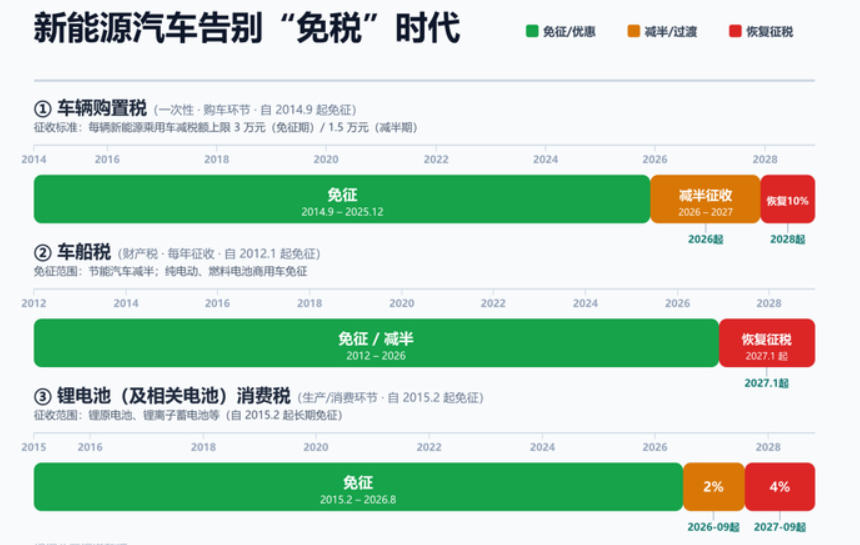
Task: Click the subtitle 生产/消费环节 · 自 2015.2 起免征
Action: [391, 398]
